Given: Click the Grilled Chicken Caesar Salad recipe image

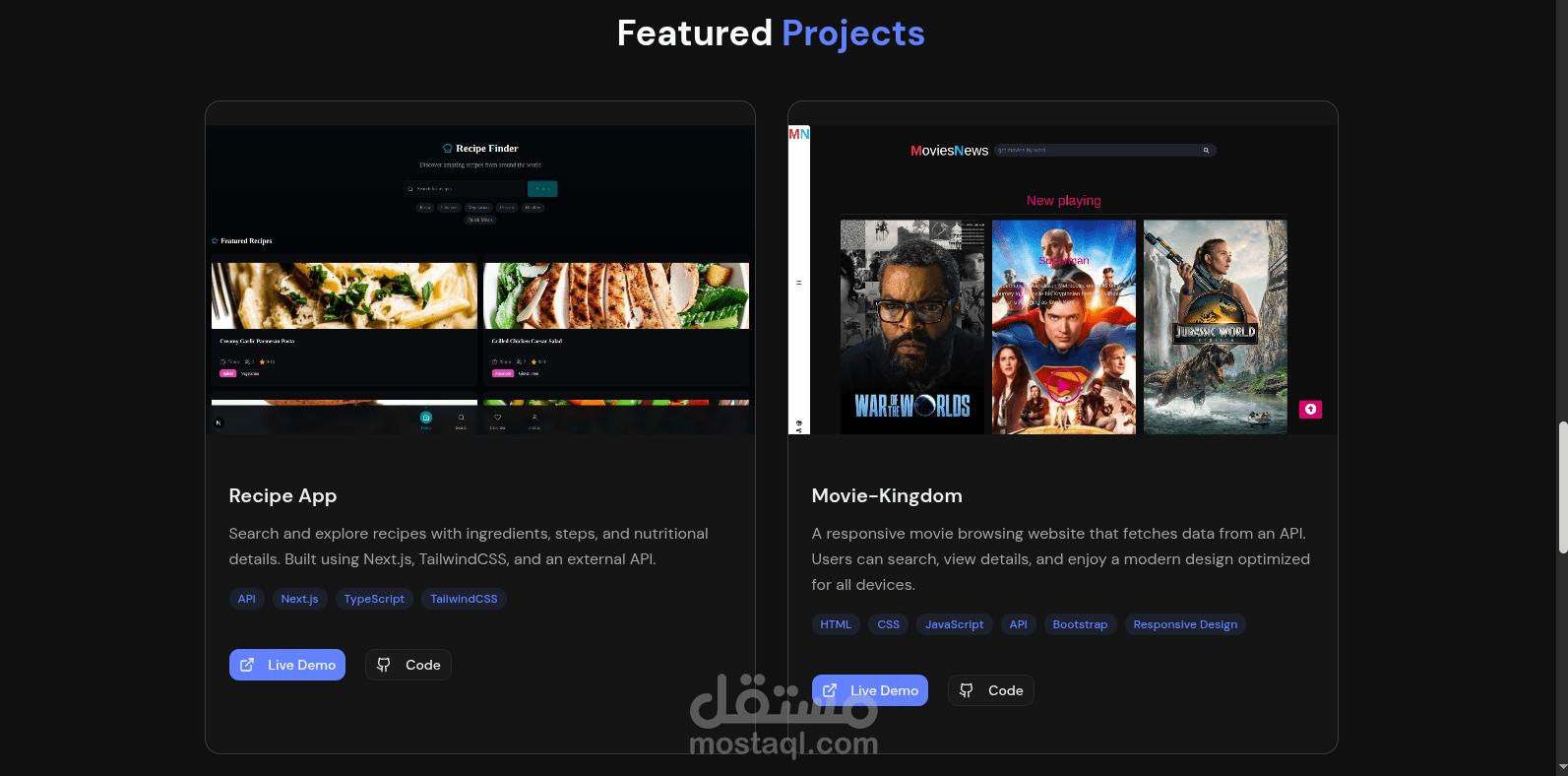Looking at the screenshot, I should pos(616,295).
